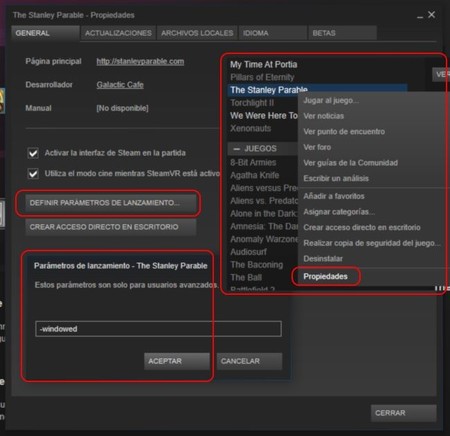Open the BETAS tab
Image resolution: width=450 pixels, height=436 pixels.
(x=342, y=33)
